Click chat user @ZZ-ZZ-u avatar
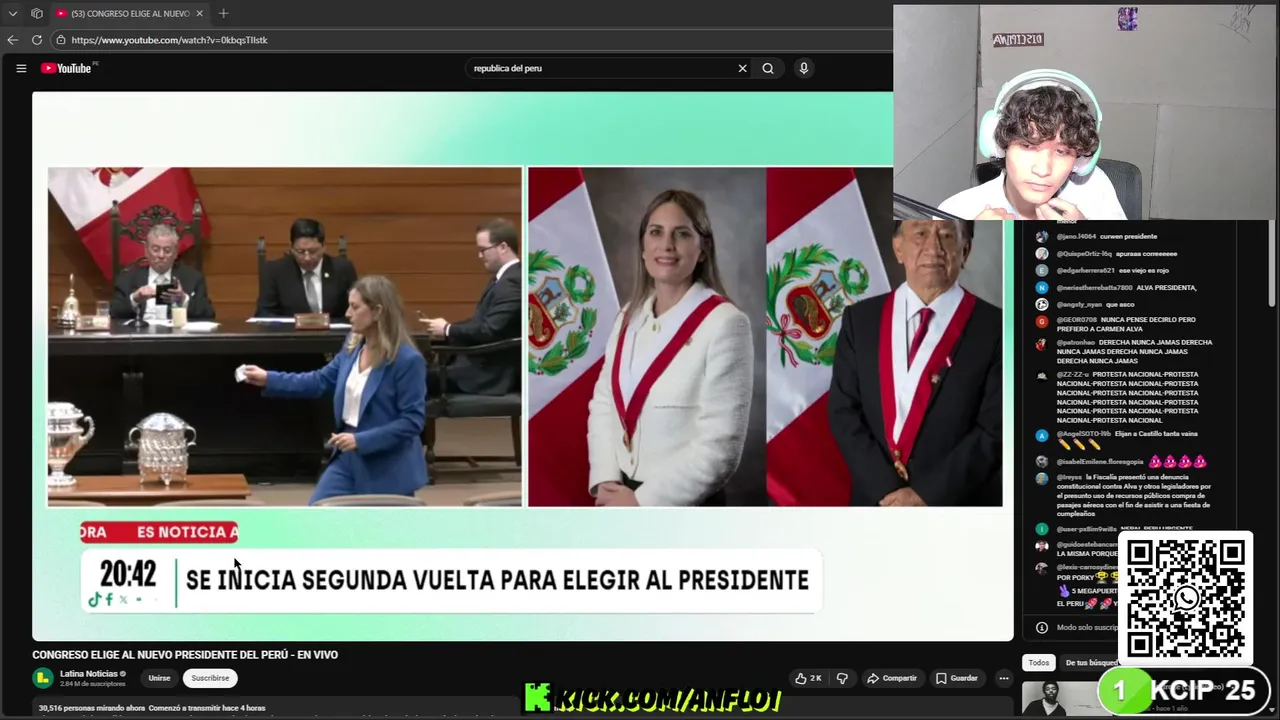1280x720 pixels. pos(1042,376)
